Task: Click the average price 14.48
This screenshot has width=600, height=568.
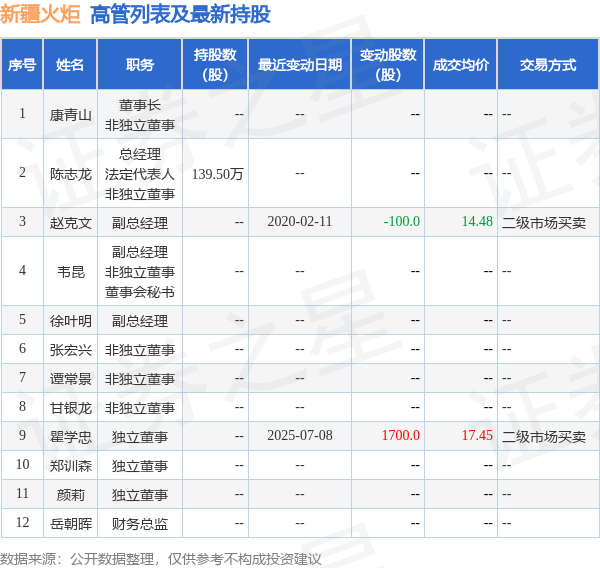Action: (x=477, y=221)
